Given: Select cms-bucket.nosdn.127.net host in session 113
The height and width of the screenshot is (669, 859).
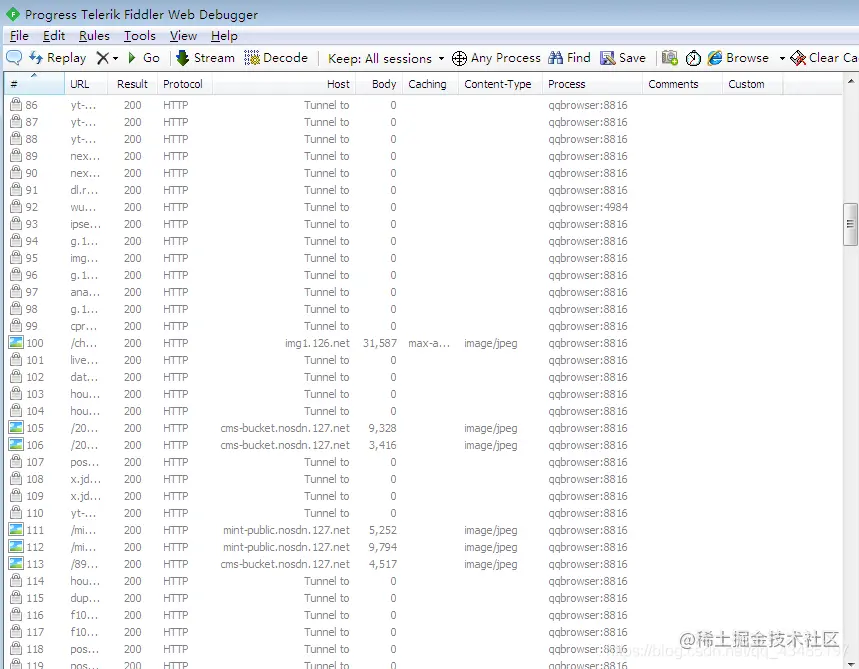Looking at the screenshot, I should coord(285,564).
